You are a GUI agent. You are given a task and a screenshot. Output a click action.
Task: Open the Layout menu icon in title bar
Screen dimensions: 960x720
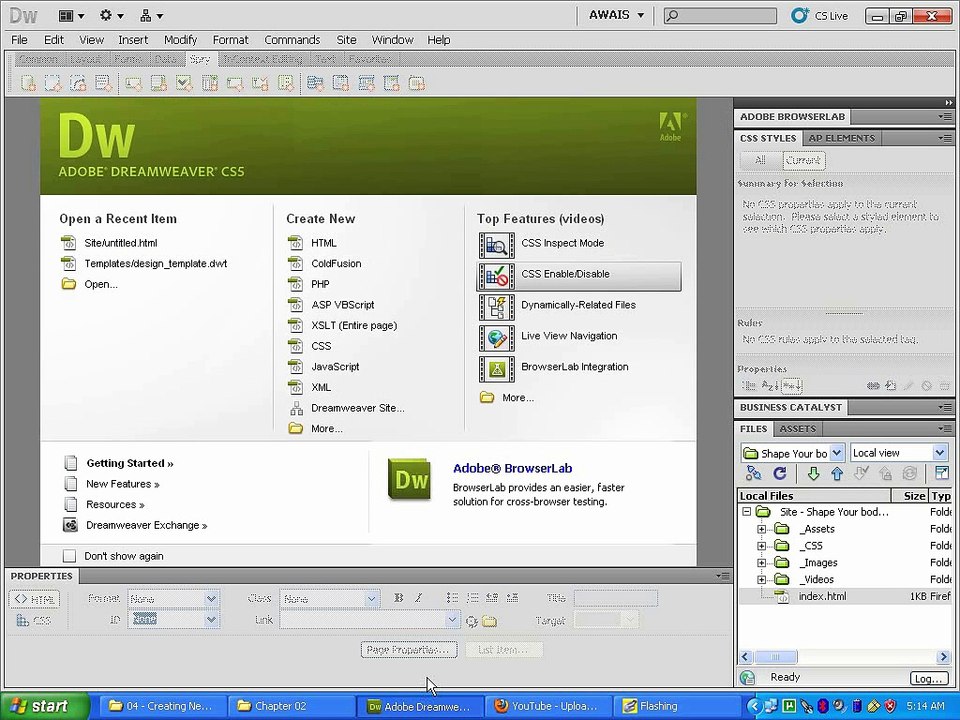coord(71,15)
